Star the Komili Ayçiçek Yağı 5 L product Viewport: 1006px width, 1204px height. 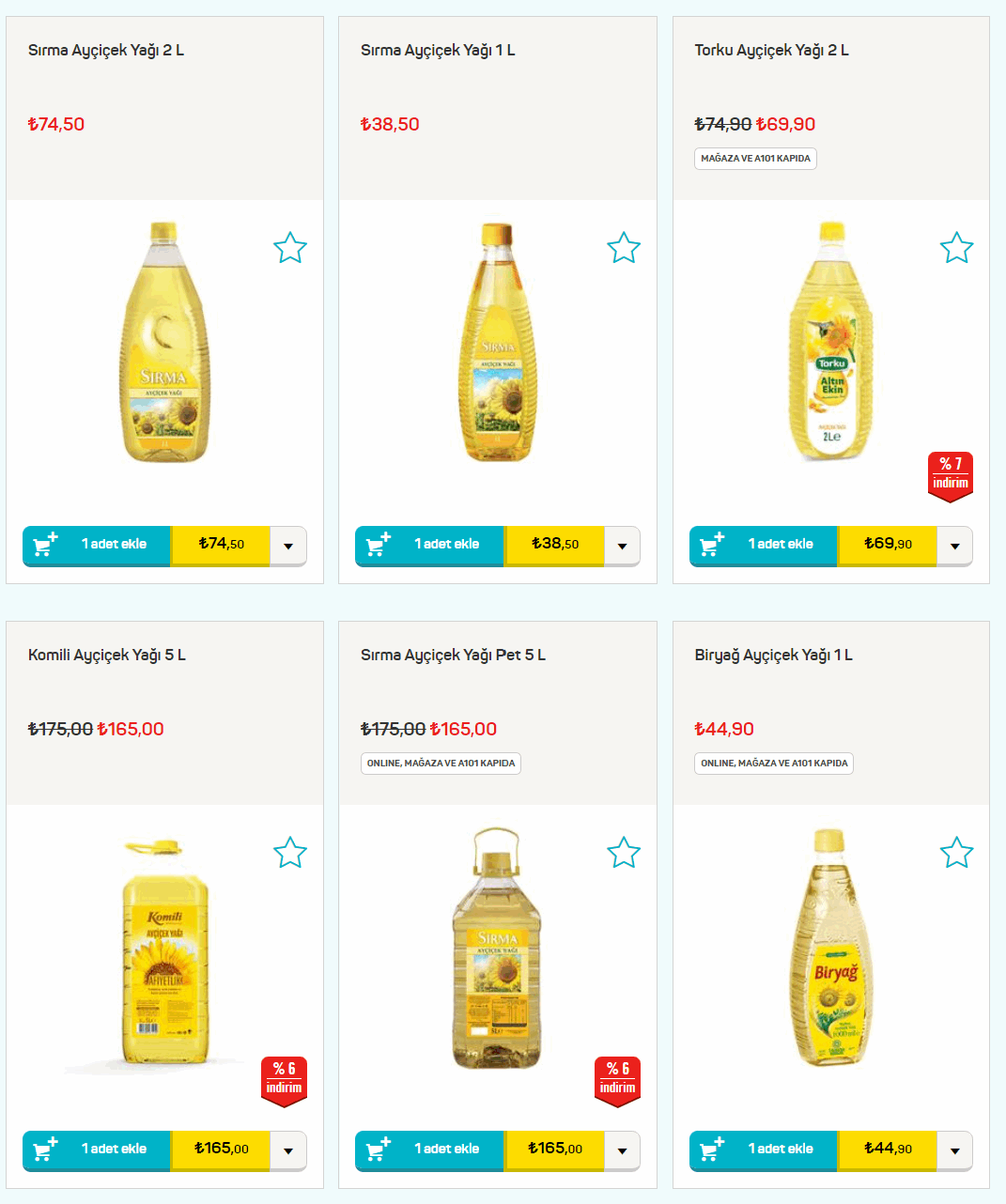click(x=290, y=853)
